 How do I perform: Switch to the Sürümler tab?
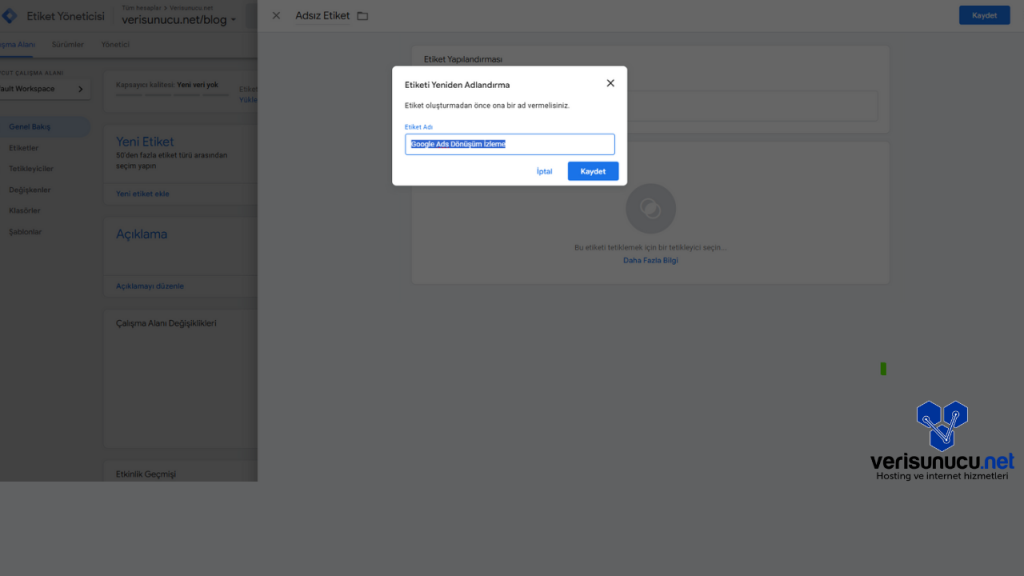[68, 44]
